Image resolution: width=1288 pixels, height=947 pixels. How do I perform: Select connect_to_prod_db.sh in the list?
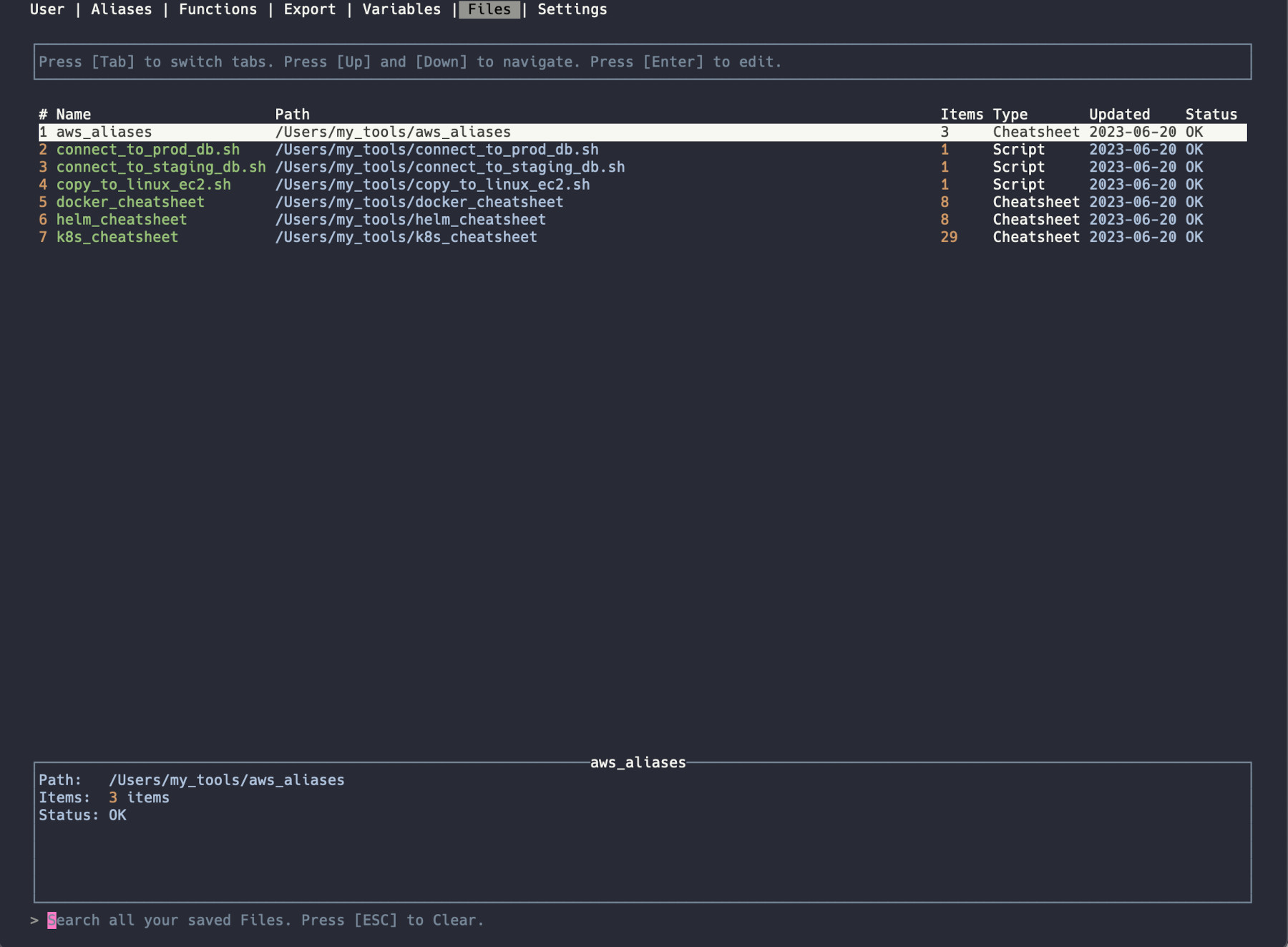[147, 150]
